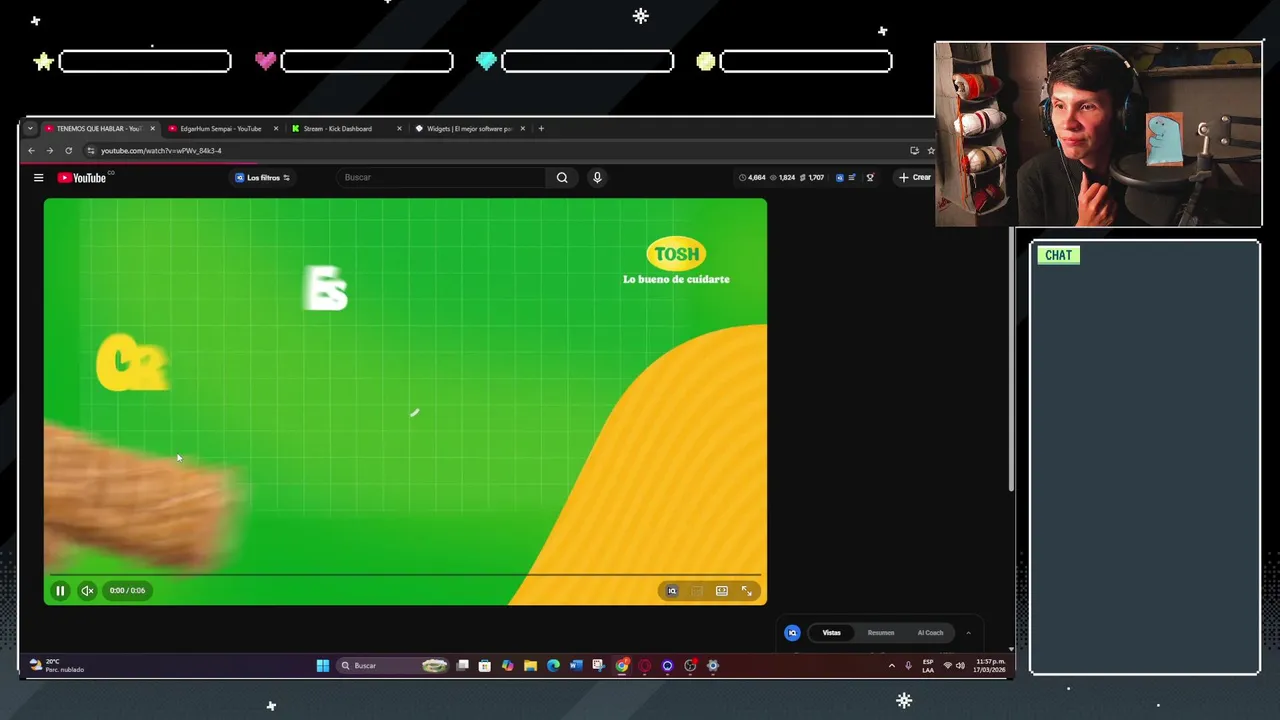Seek using the video progress bar
Viewport: 1280px width, 720px height.
click(x=405, y=575)
